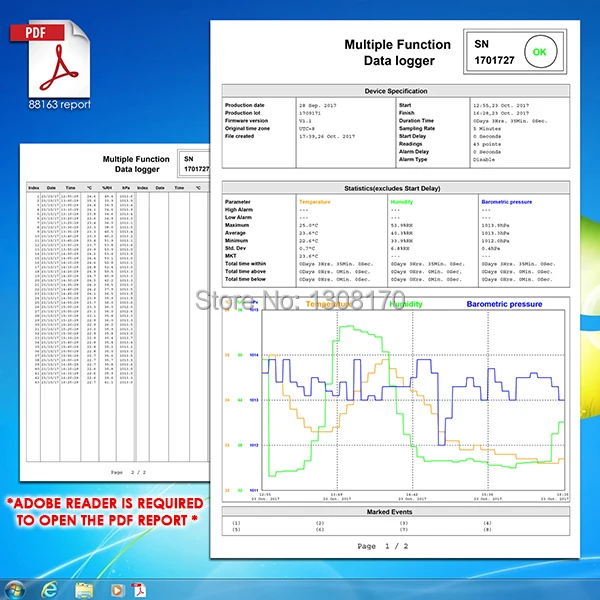Viewport: 600px width, 600px height.
Task: Select serial number "1701727" on page 1
Action: tap(494, 60)
